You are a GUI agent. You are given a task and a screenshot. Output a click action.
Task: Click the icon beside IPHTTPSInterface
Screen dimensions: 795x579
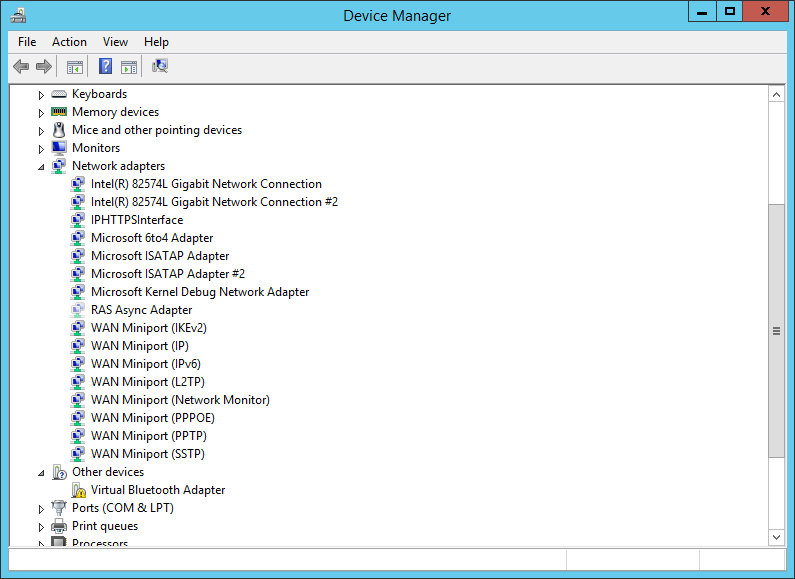tap(78, 220)
